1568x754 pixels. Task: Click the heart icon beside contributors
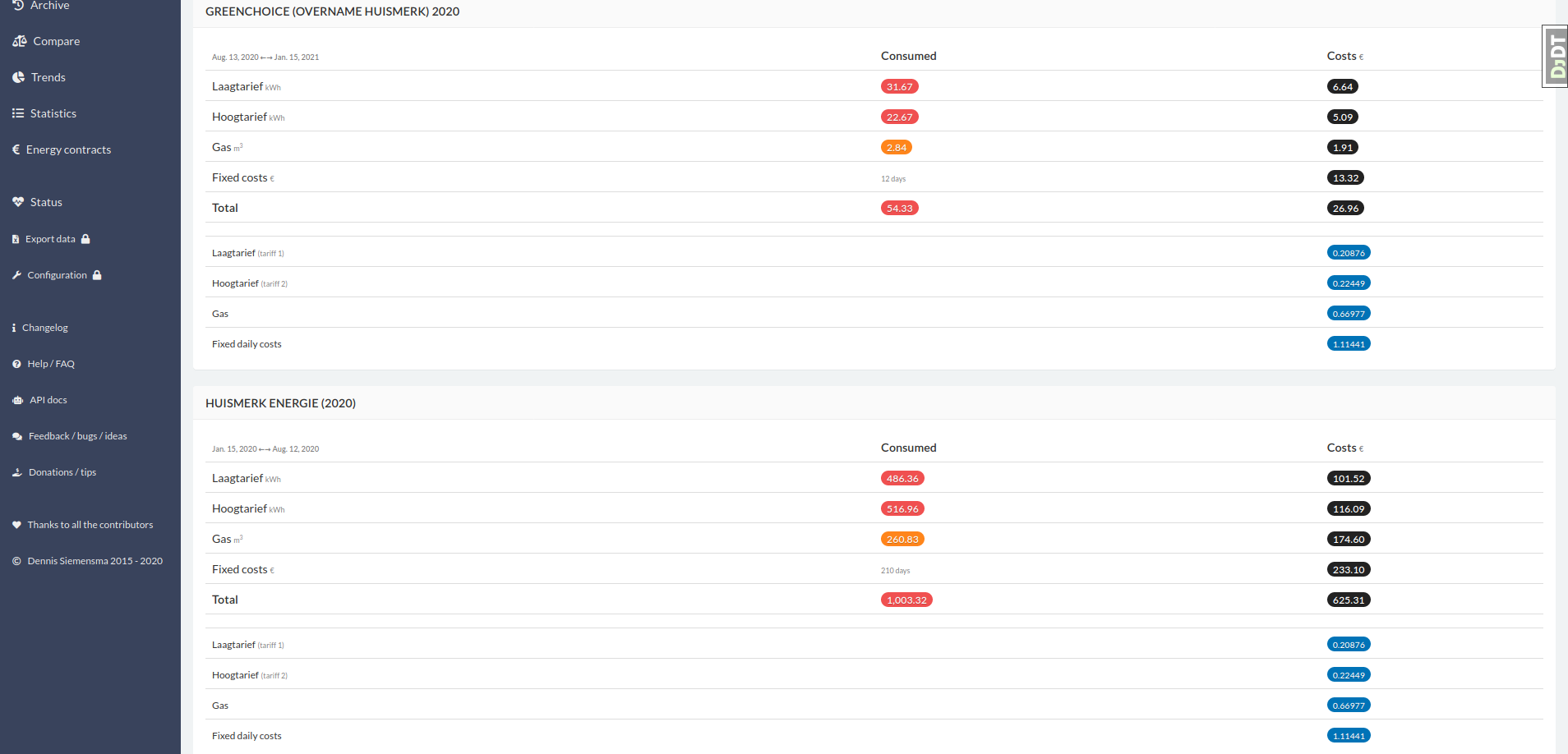point(16,525)
